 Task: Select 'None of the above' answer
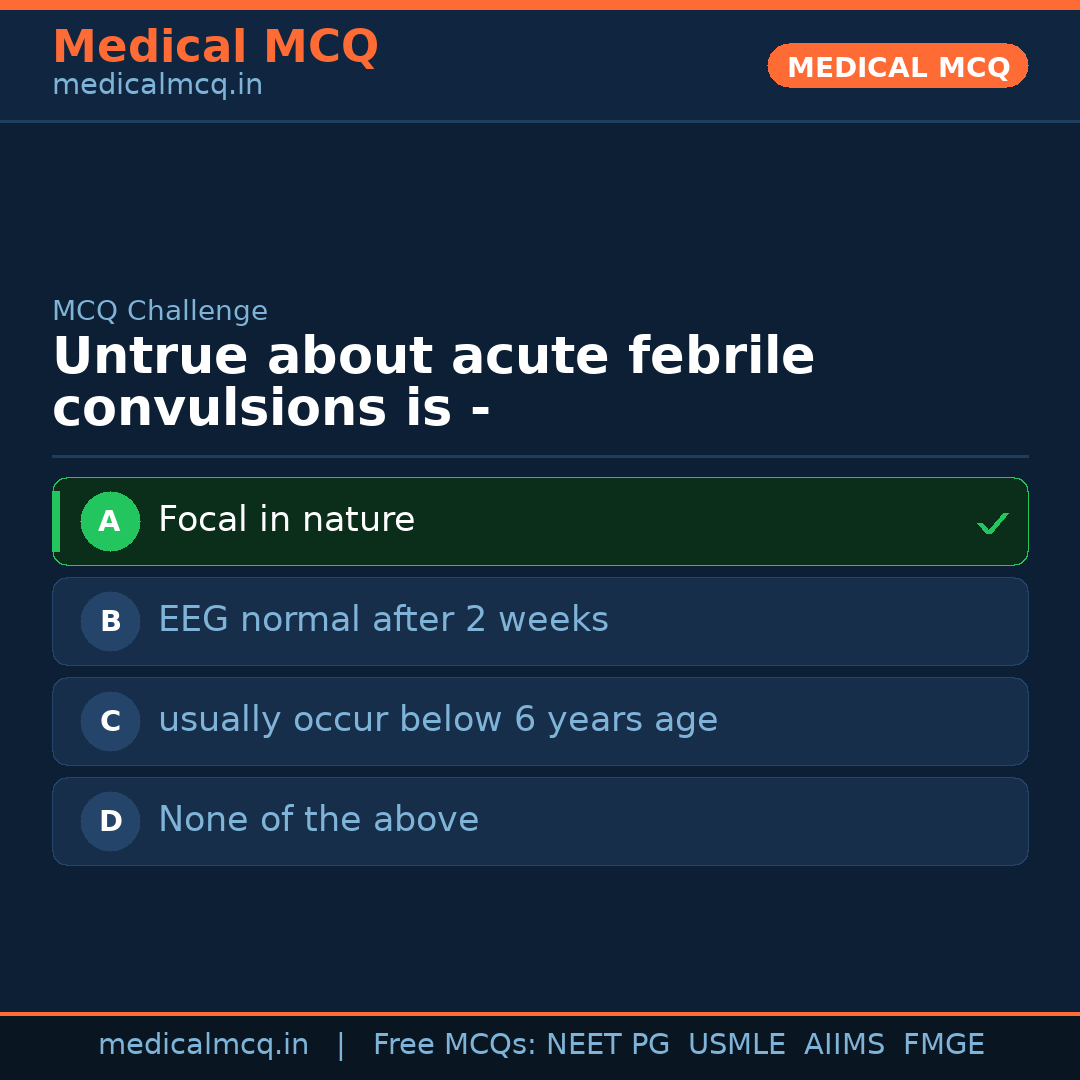tap(318, 820)
